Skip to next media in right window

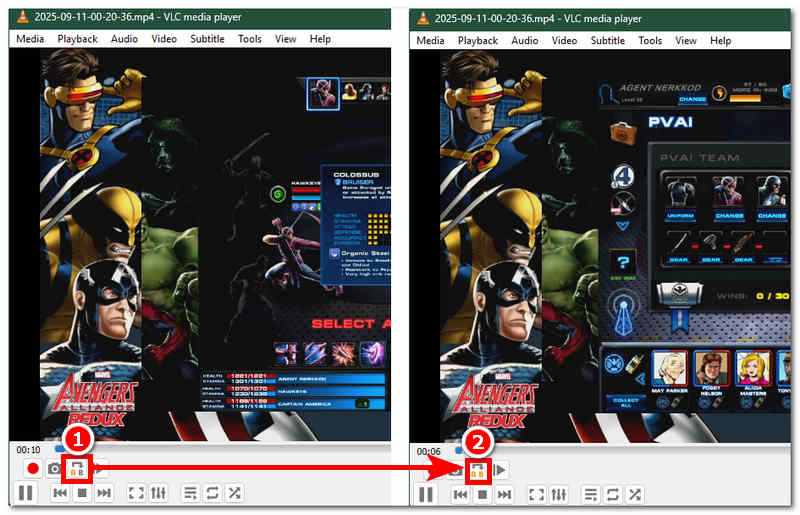coord(505,494)
